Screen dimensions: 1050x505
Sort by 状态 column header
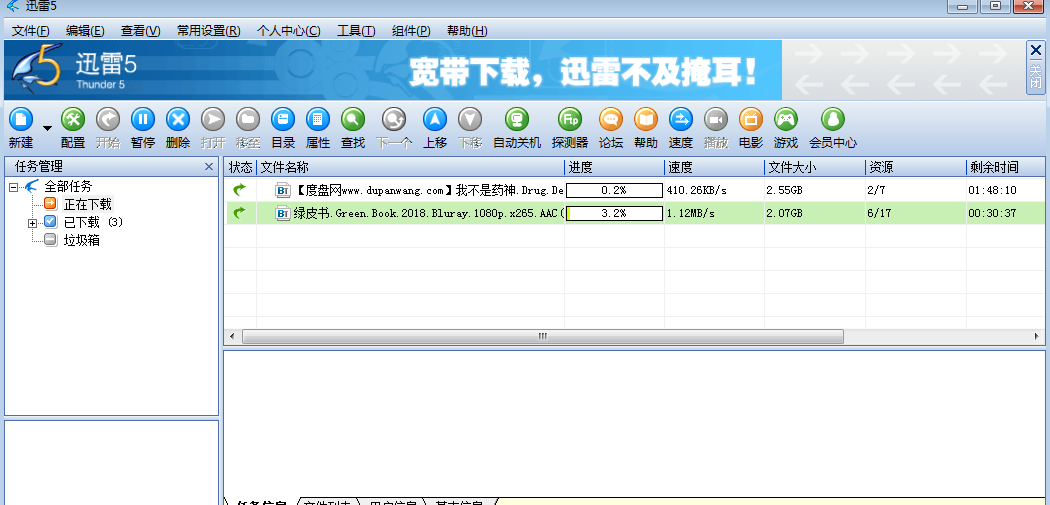[x=240, y=167]
